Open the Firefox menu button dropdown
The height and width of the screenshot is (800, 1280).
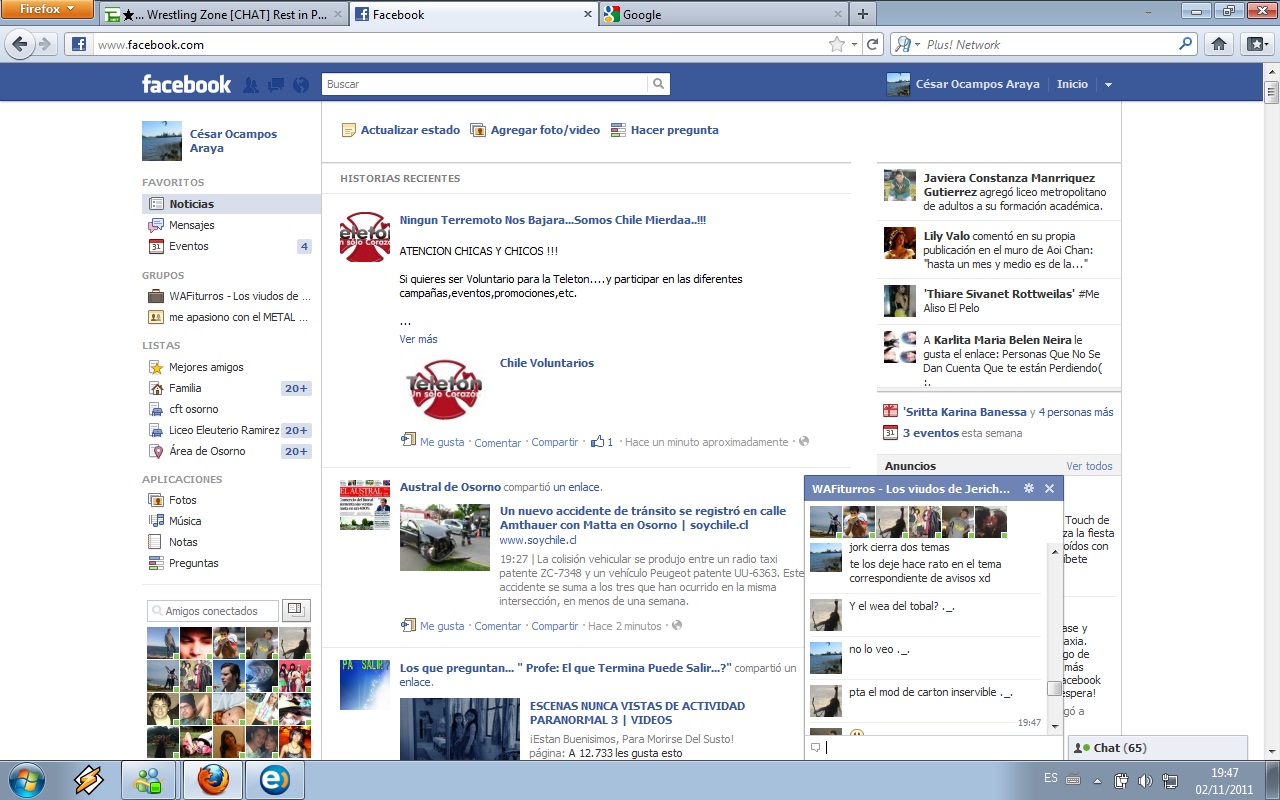(47, 9)
